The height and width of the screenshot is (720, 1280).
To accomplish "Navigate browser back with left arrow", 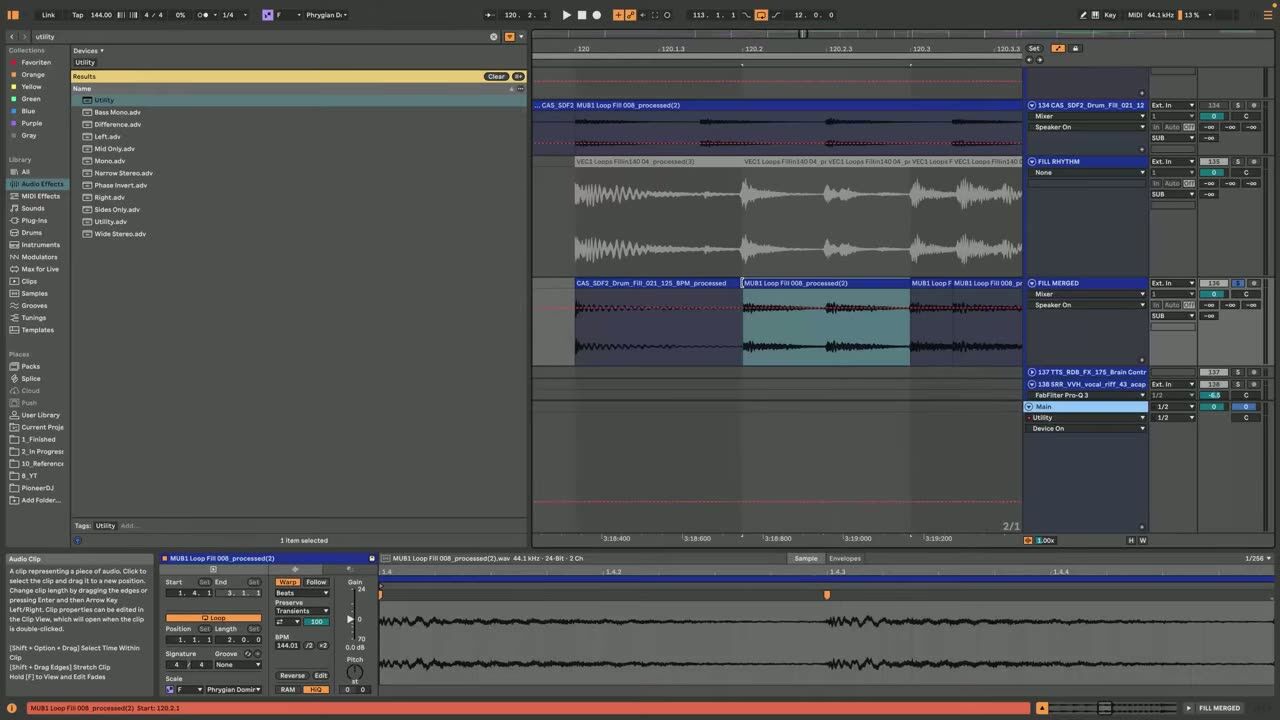I will click(12, 37).
